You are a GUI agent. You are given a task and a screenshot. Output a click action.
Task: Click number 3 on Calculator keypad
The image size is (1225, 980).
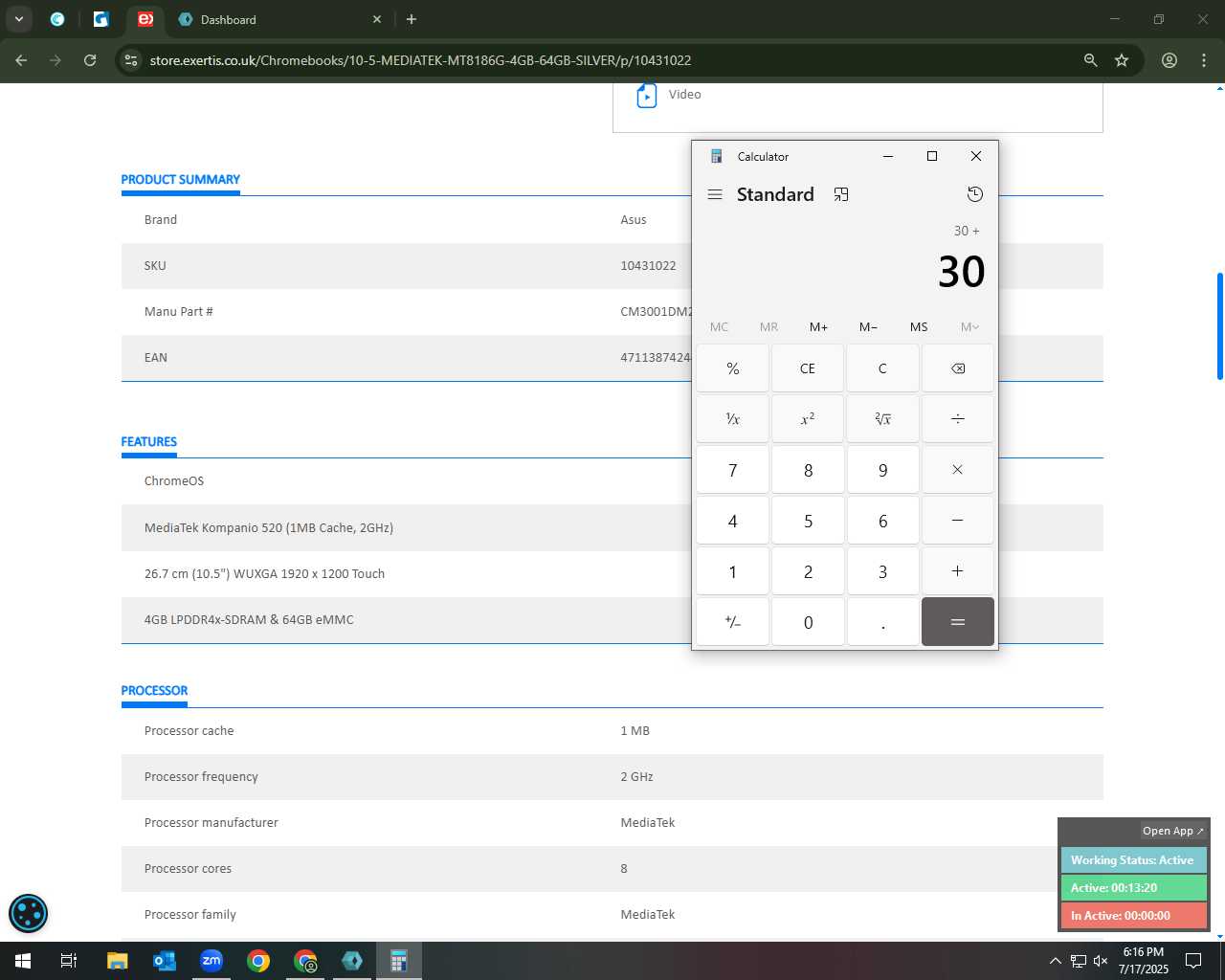tap(882, 571)
